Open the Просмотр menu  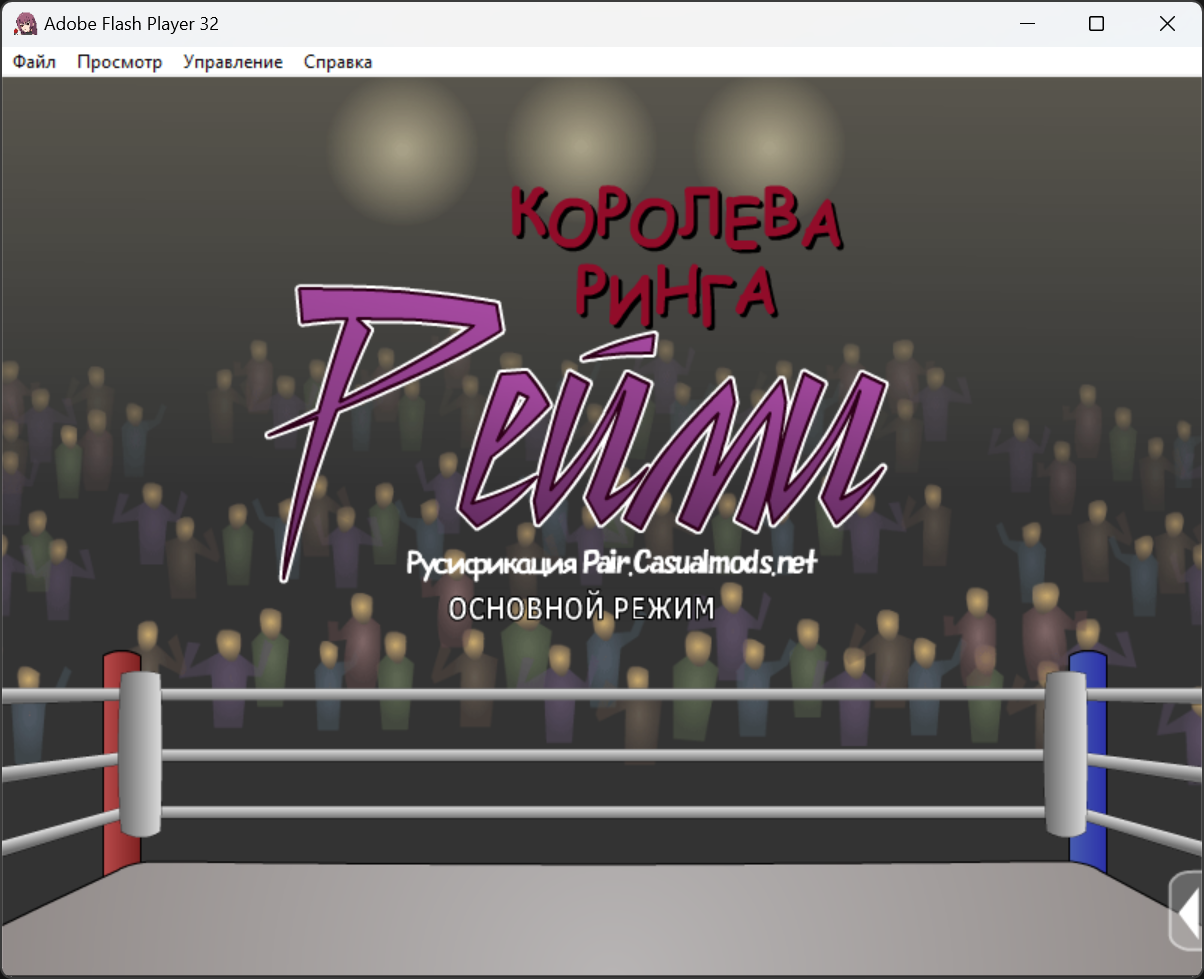point(119,62)
